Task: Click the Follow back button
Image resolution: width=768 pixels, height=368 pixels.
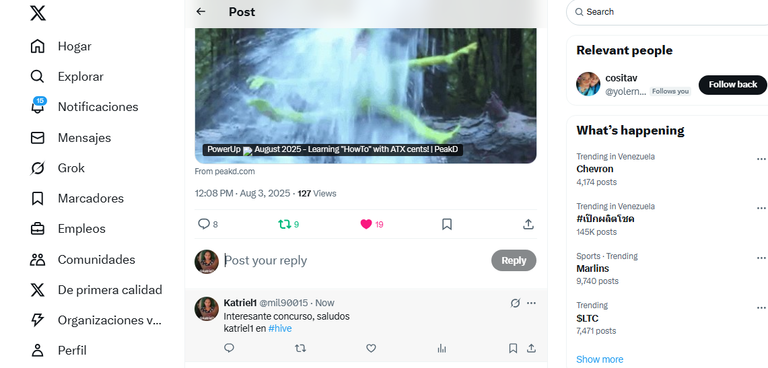Action: point(732,85)
